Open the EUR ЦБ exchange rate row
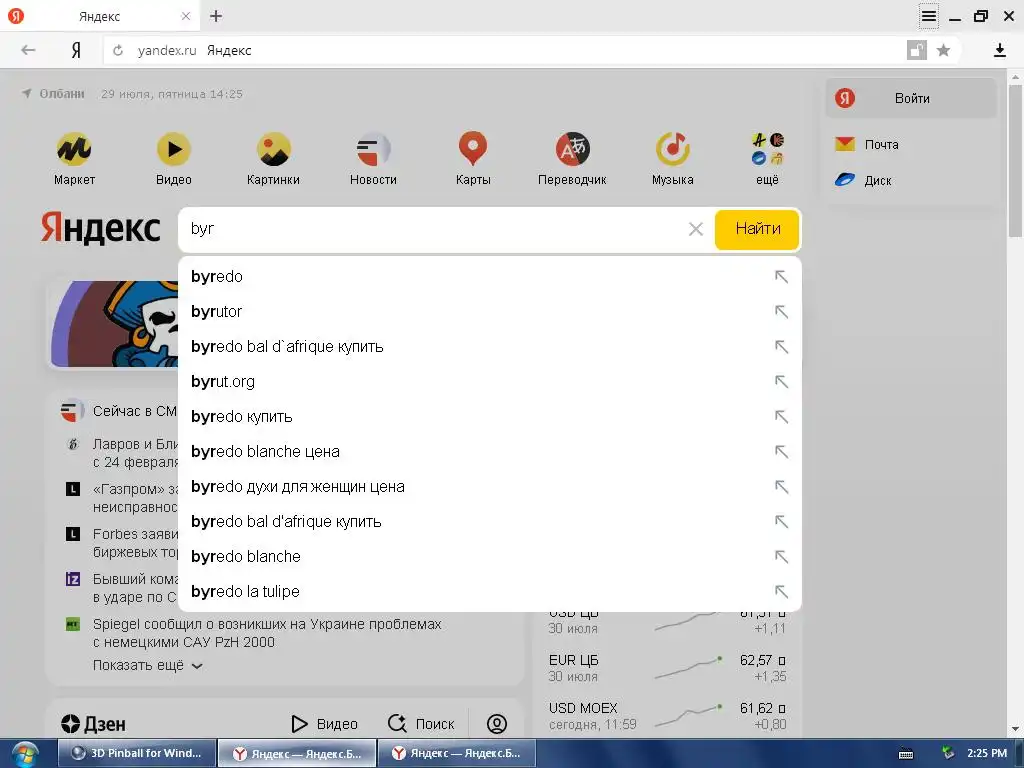This screenshot has height=768, width=1024. coord(667,668)
